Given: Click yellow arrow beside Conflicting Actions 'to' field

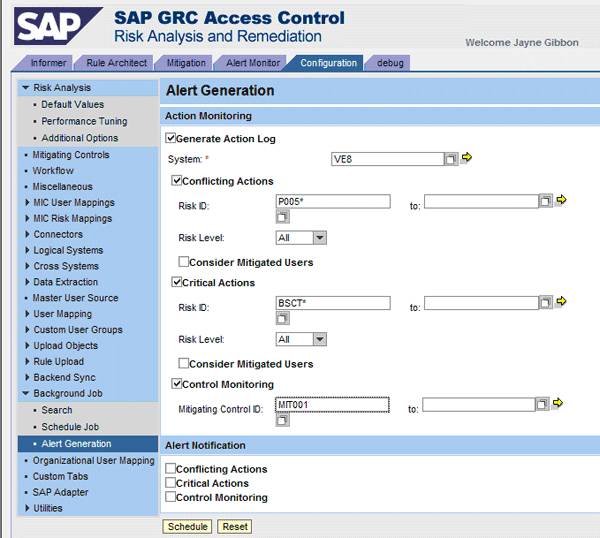Looking at the screenshot, I should tap(561, 200).
